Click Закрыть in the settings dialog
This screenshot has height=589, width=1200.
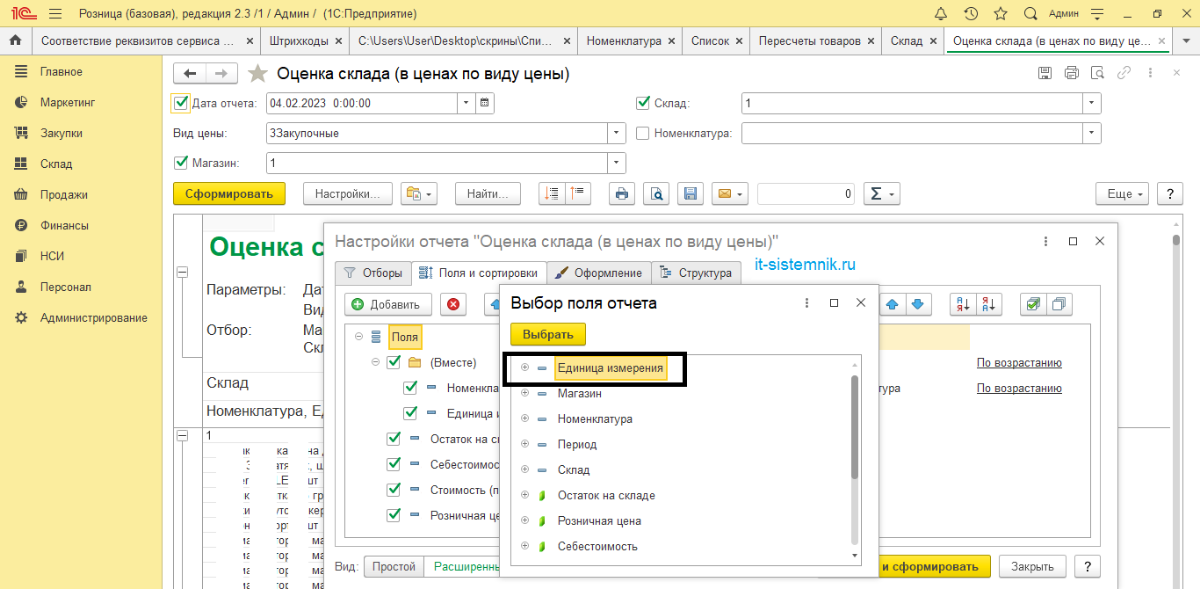[1032, 566]
